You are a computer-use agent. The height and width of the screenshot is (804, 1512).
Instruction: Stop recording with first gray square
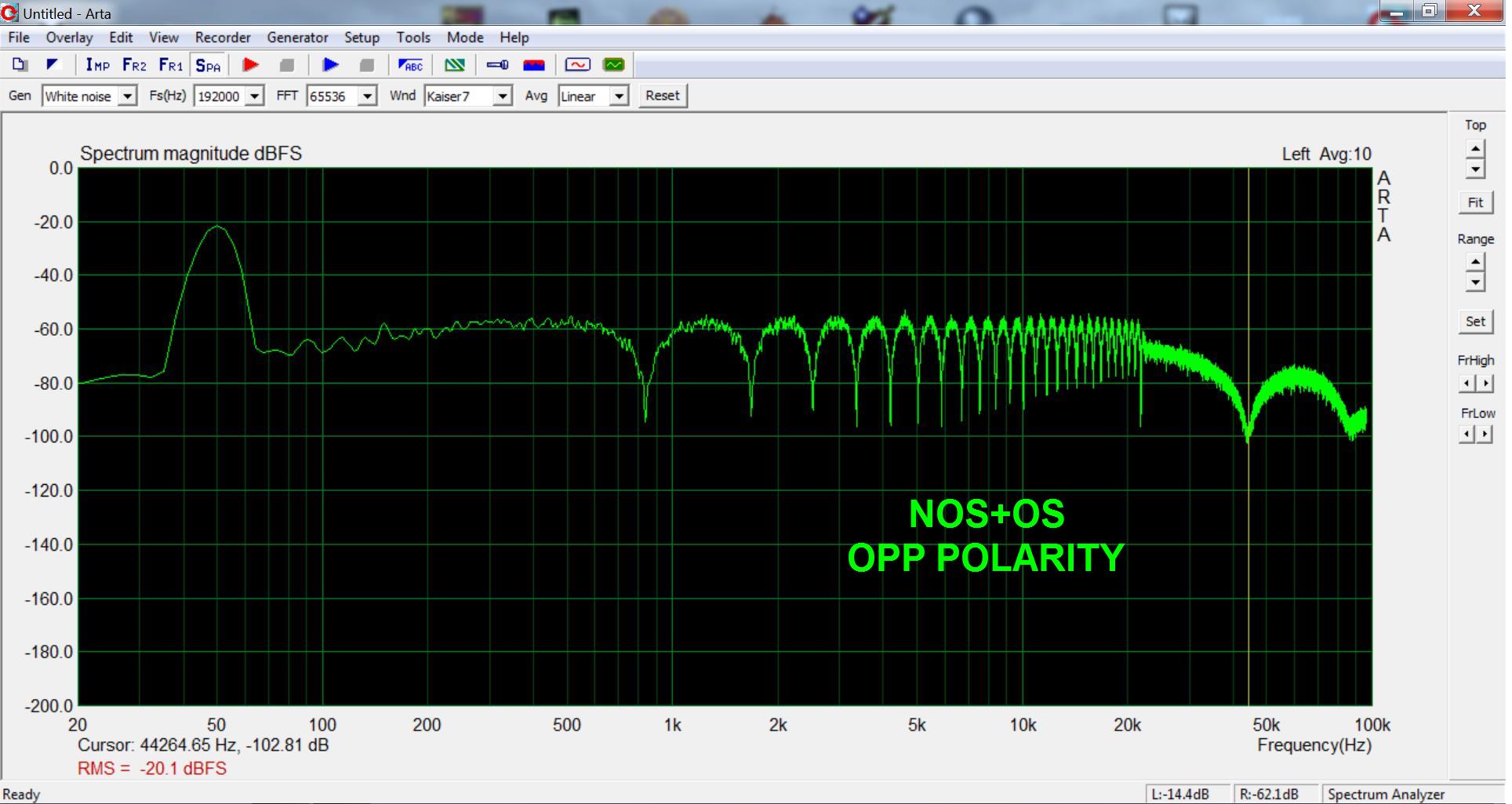click(287, 65)
